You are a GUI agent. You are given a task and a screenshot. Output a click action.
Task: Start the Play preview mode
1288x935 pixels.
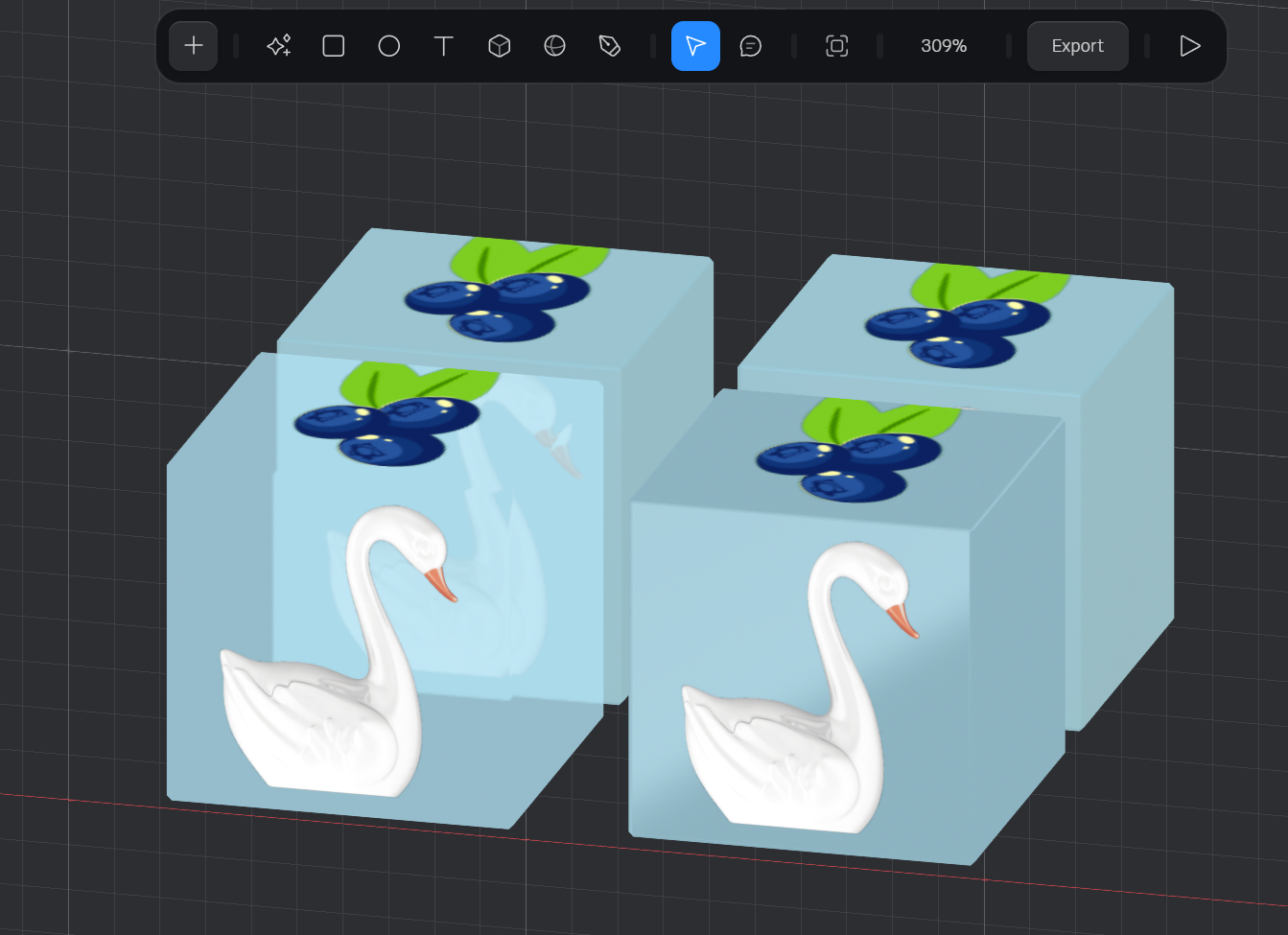pos(1189,46)
